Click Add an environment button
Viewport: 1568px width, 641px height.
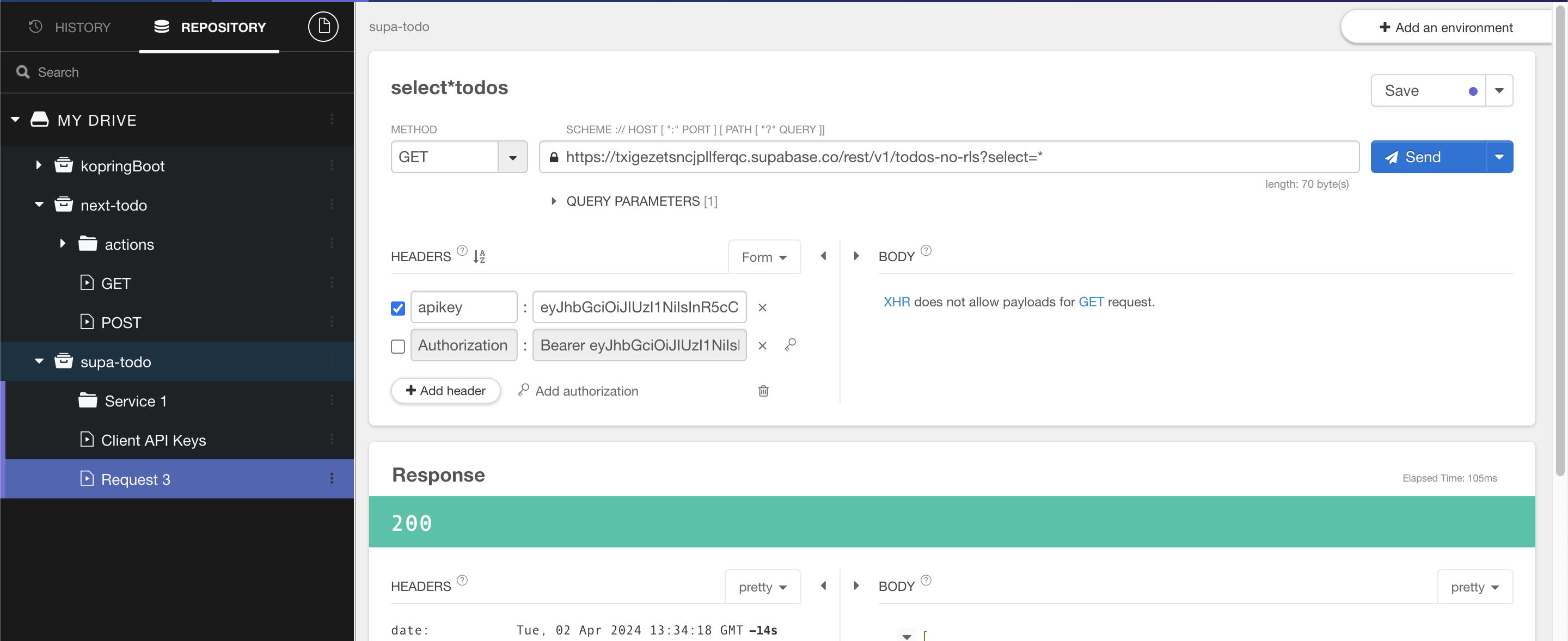point(1445,27)
